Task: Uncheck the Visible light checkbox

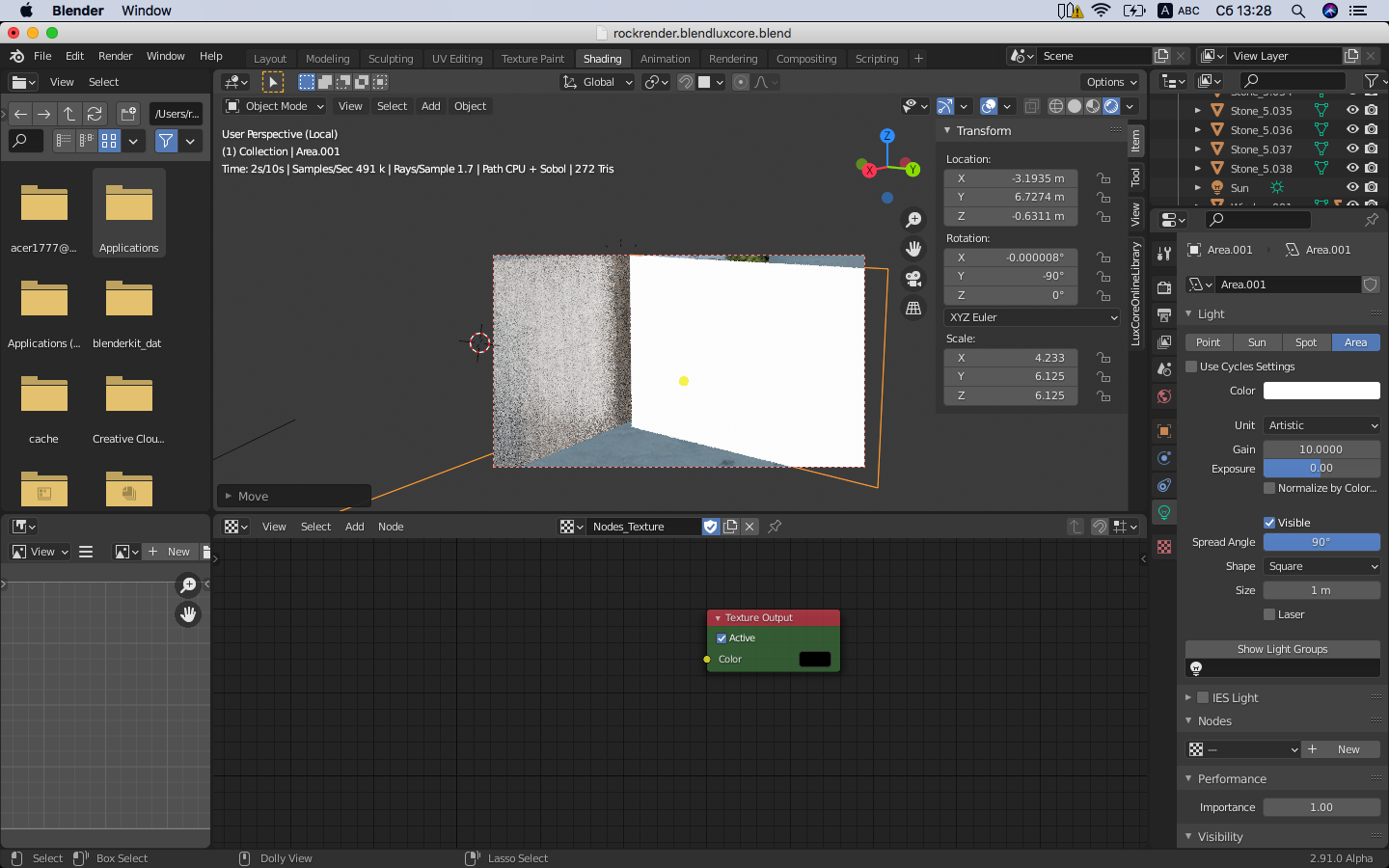Action: (1269, 523)
